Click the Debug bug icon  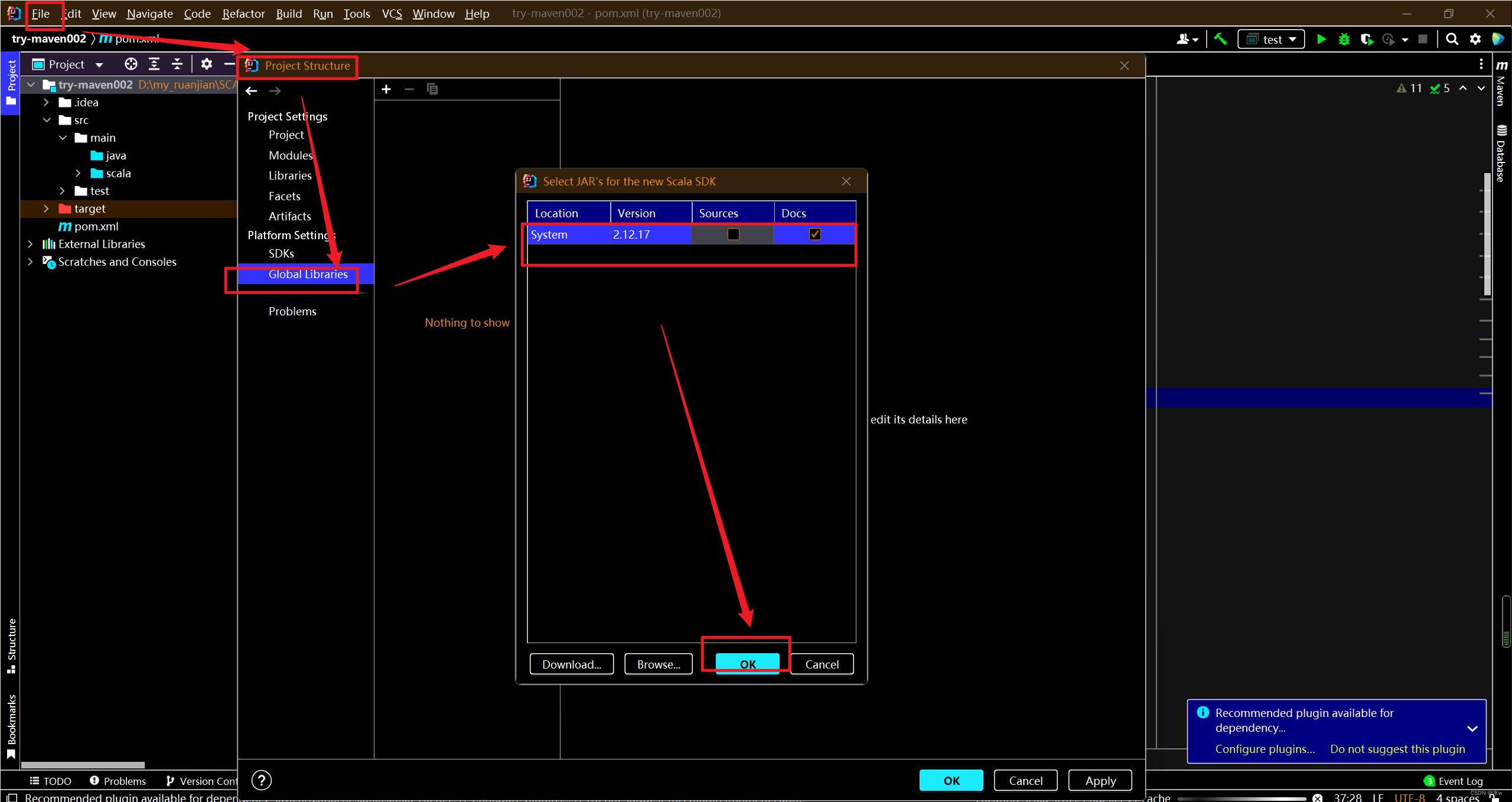tap(1344, 40)
